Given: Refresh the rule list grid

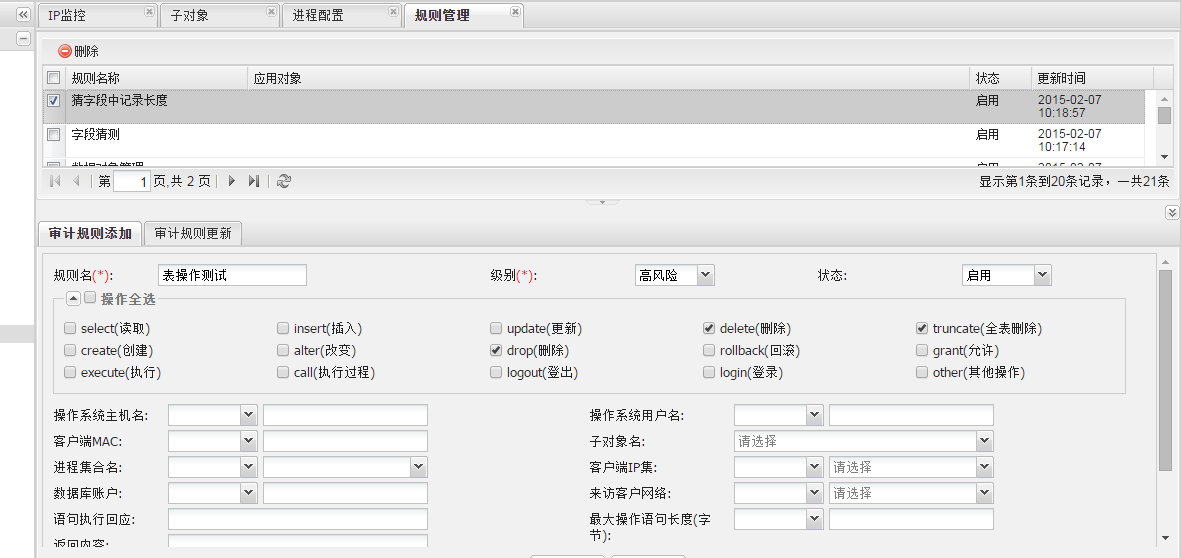Looking at the screenshot, I should [284, 181].
